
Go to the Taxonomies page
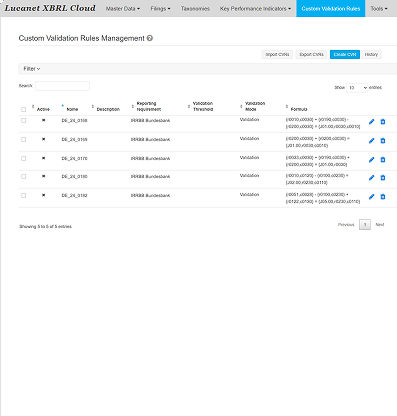coord(195,9)
